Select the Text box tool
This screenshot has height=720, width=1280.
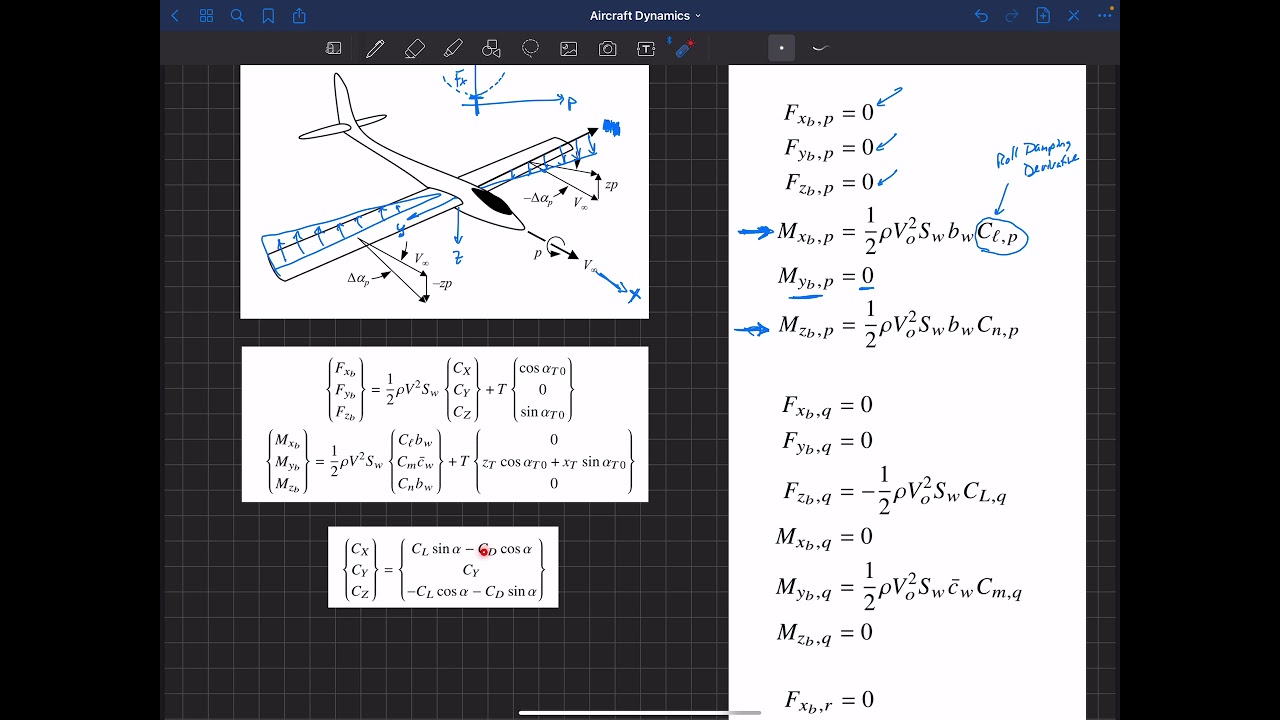click(x=646, y=48)
